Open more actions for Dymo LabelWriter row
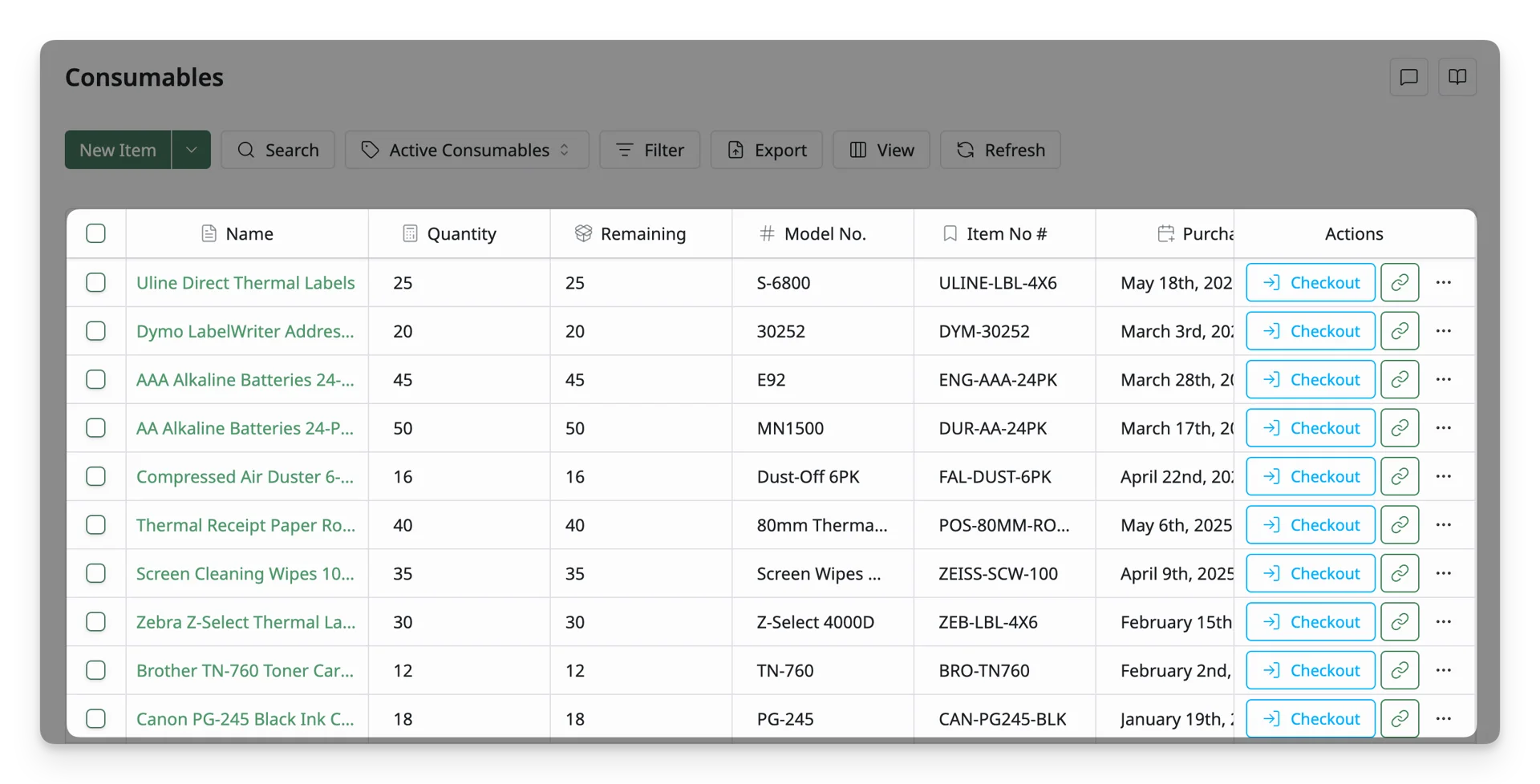Viewport: 1540px width, 784px height. tap(1444, 331)
